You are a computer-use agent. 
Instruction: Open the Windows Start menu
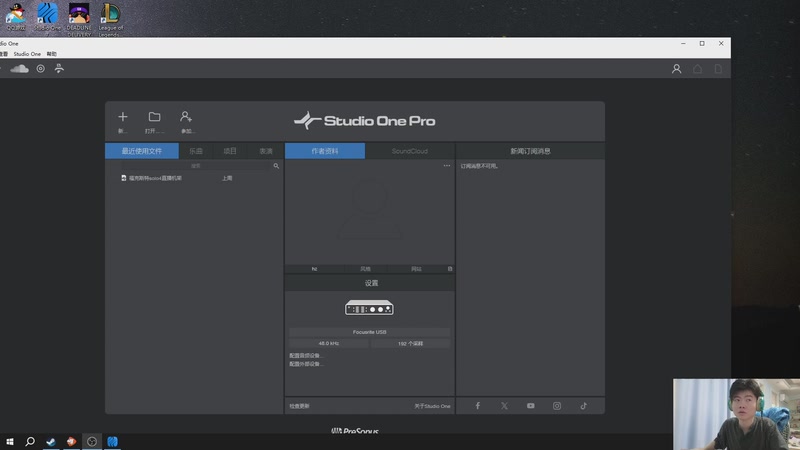coord(10,441)
